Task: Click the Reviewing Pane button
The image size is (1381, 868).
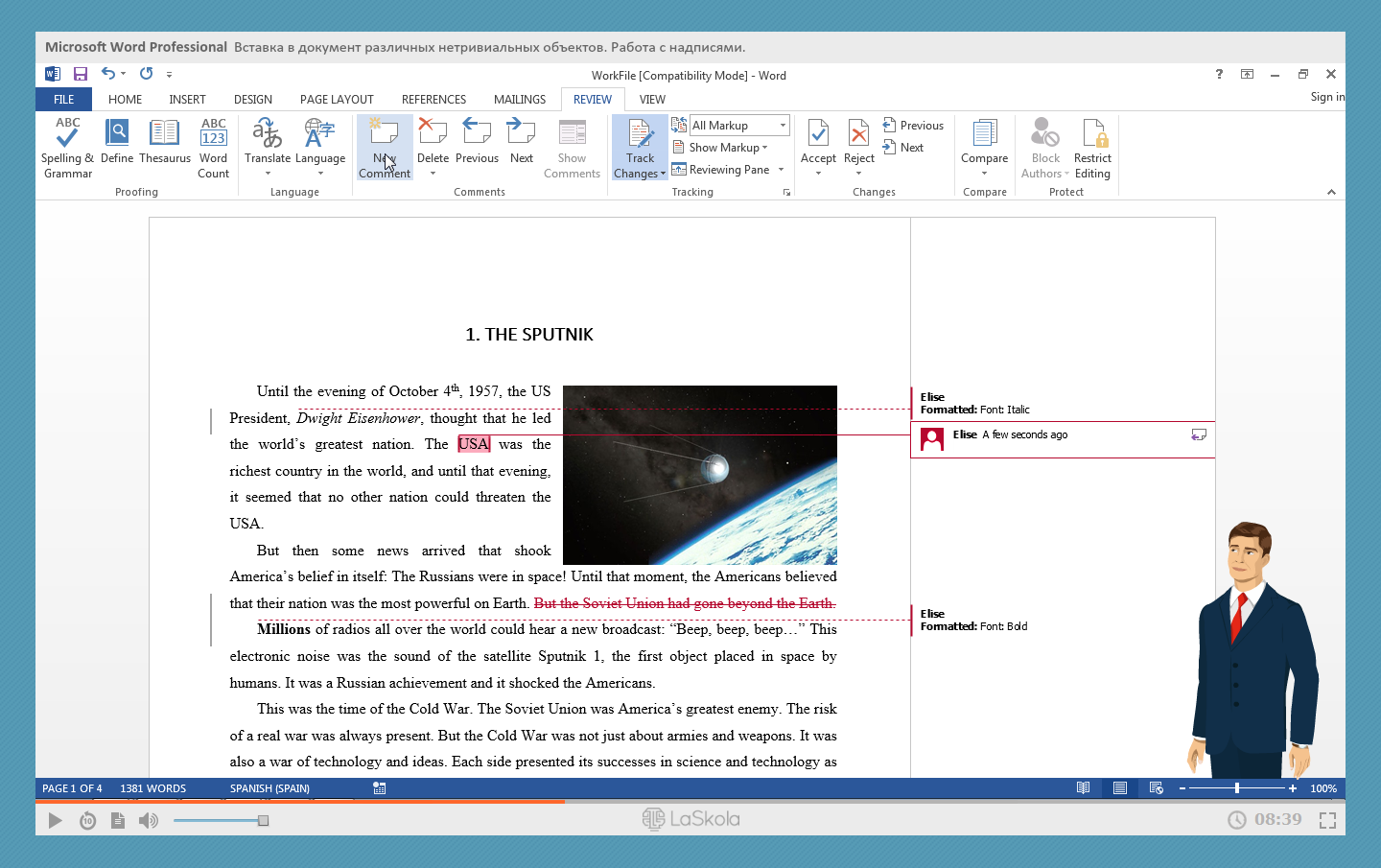Action: pos(721,170)
